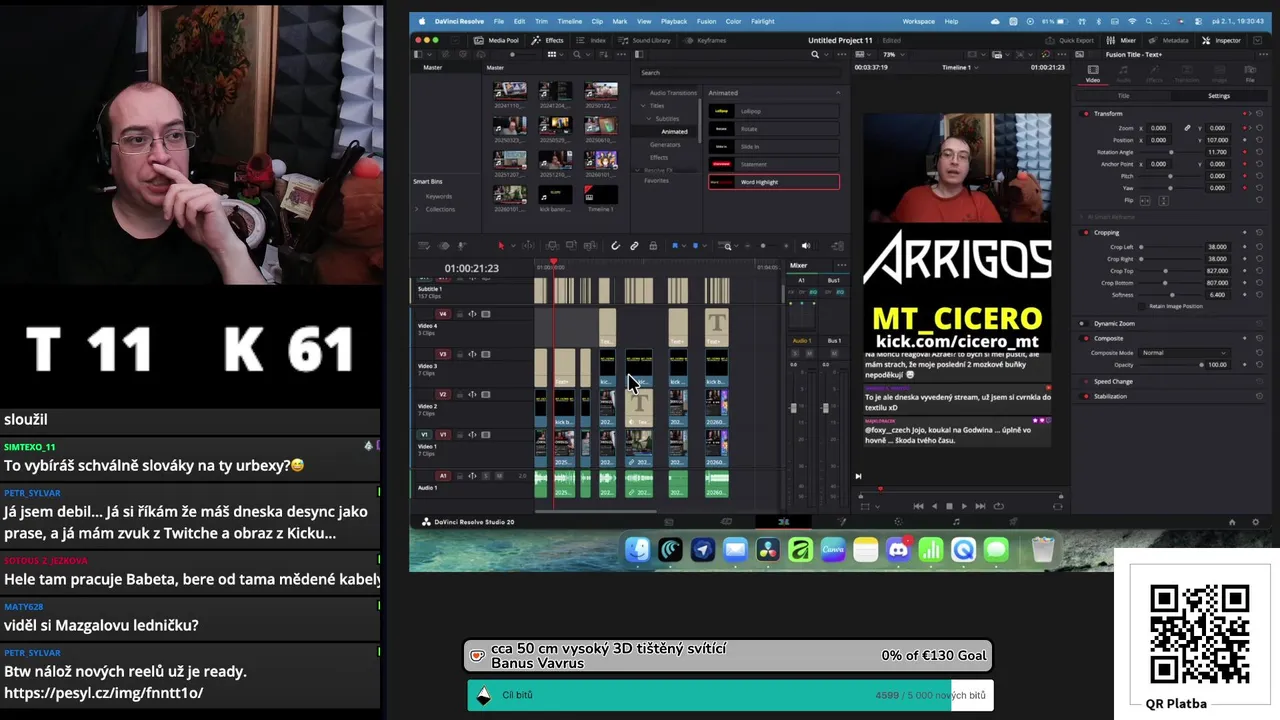The image size is (1280, 720).
Task: Select Generators in the Effects tree
Action: point(665,145)
